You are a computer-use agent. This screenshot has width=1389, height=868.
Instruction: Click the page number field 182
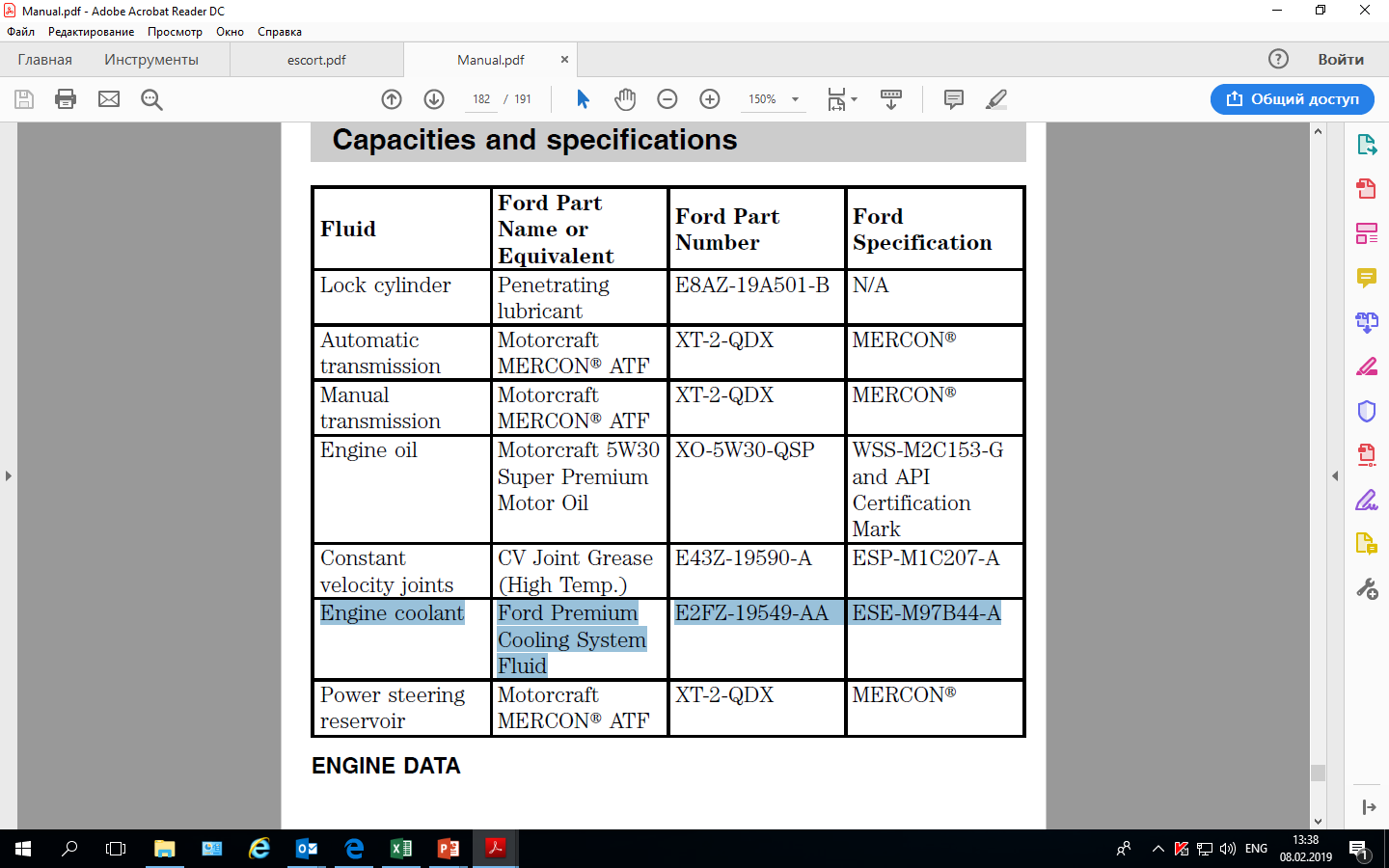pyautogui.click(x=481, y=99)
